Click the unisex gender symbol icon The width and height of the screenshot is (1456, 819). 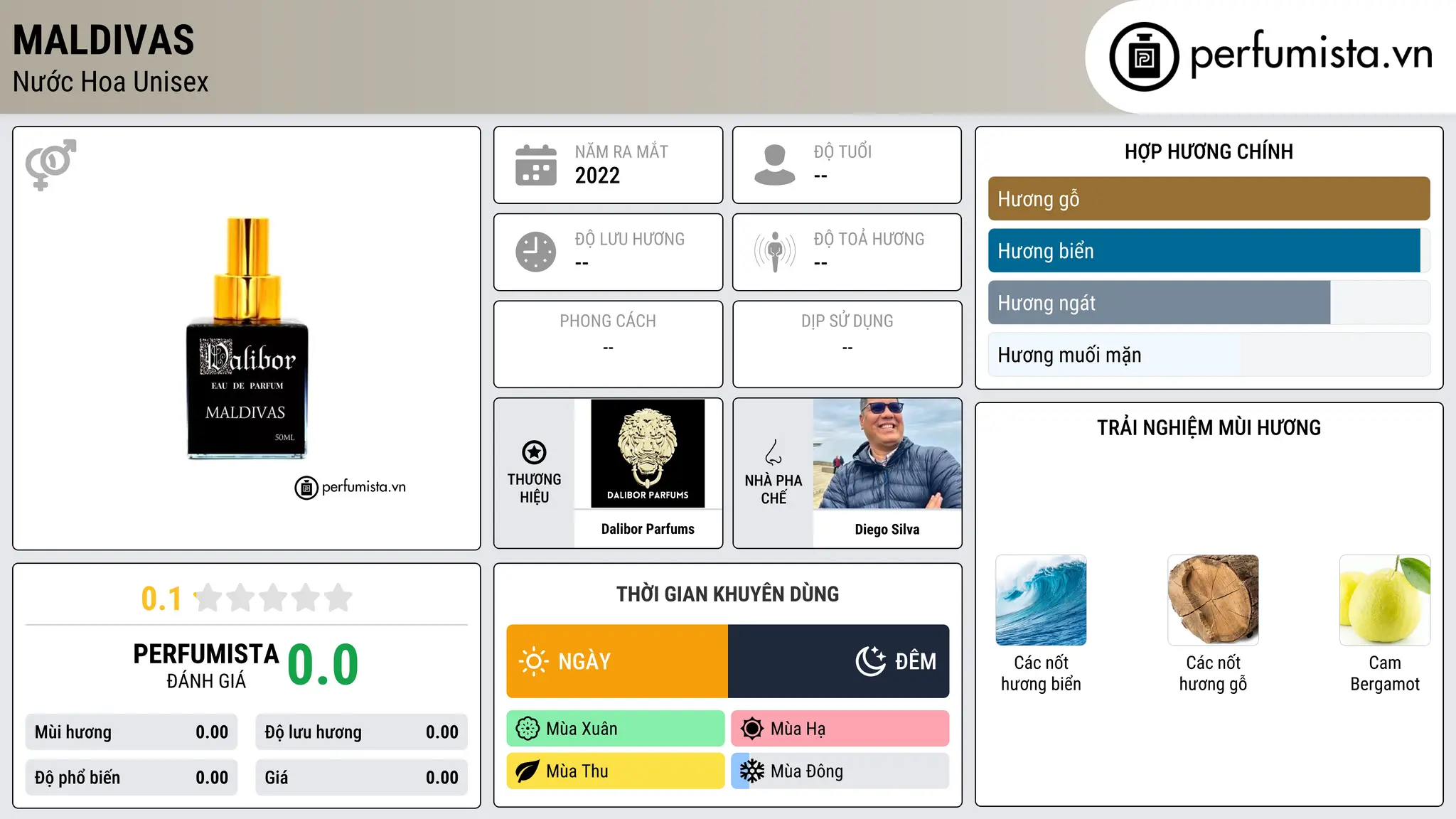(x=50, y=165)
